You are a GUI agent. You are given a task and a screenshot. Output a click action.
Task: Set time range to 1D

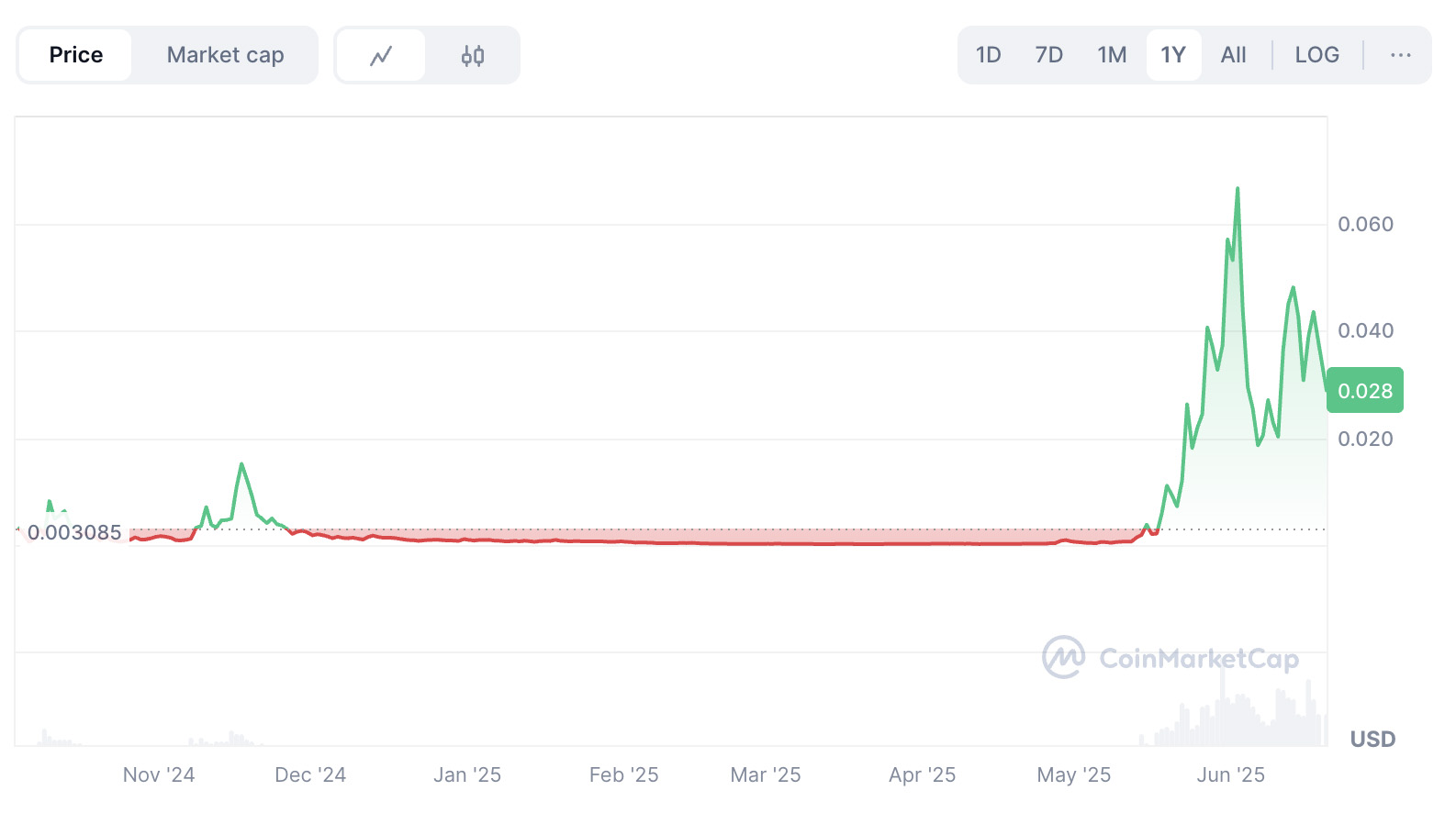tap(988, 55)
